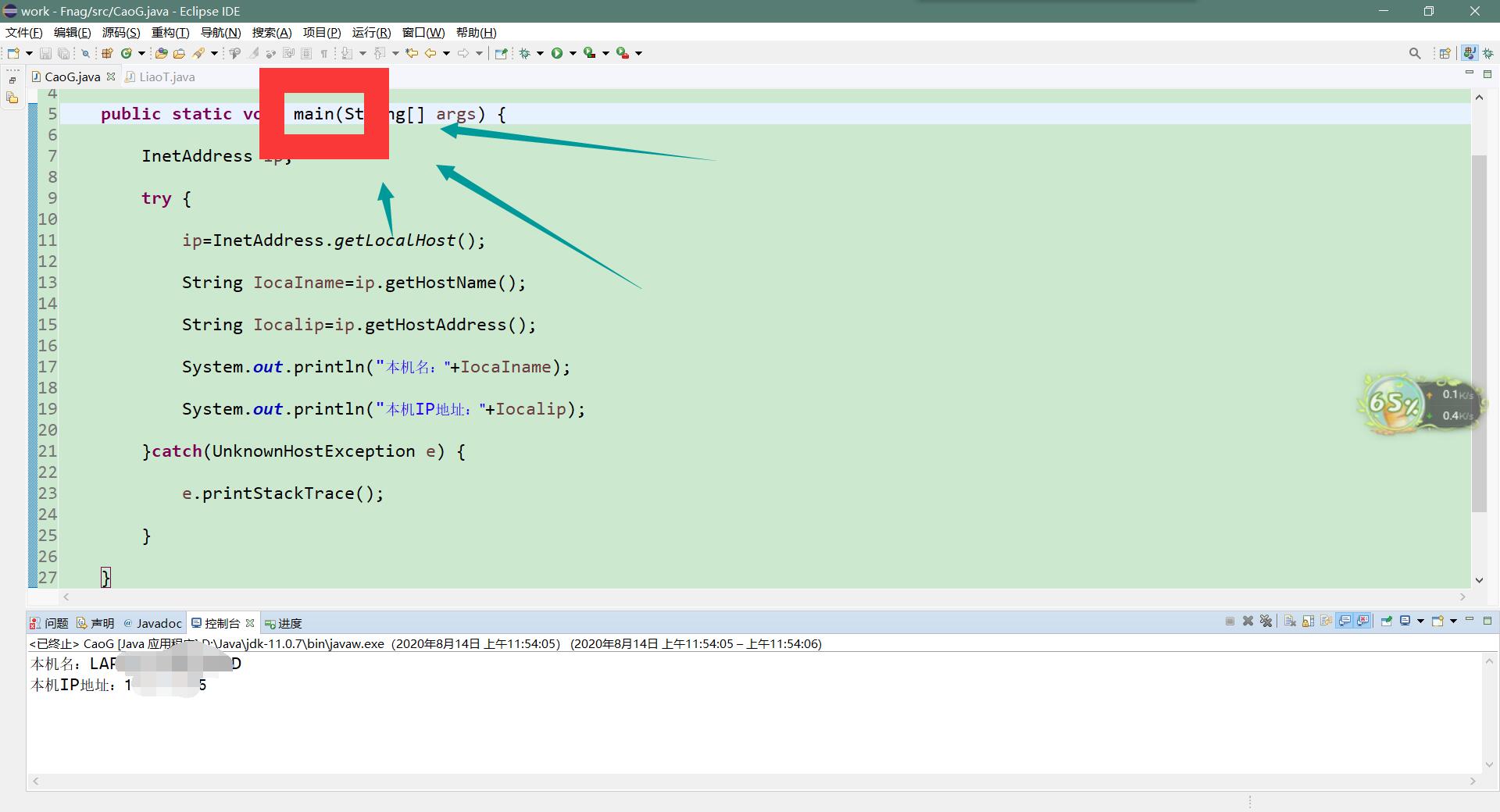Toggle Show Whitespace Characters paragraph icon
The width and height of the screenshot is (1500, 812).
(x=324, y=53)
